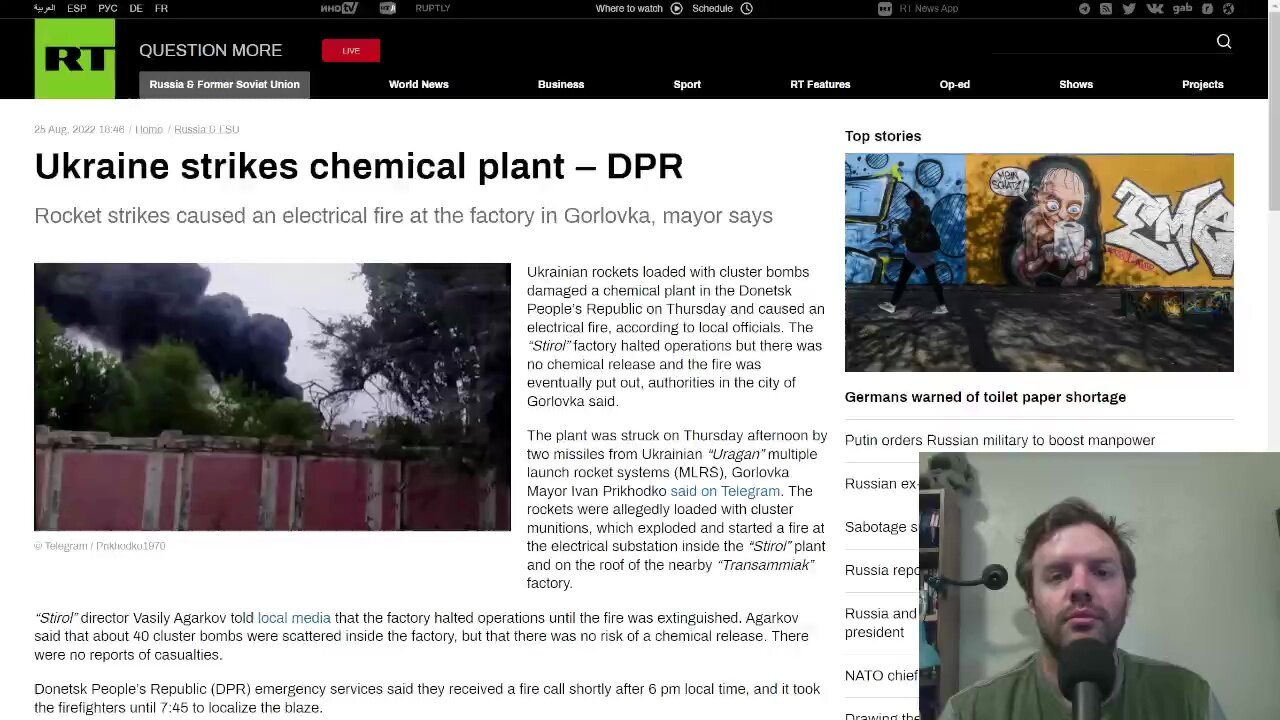Open the Shows section
1280x720 pixels.
[x=1076, y=84]
